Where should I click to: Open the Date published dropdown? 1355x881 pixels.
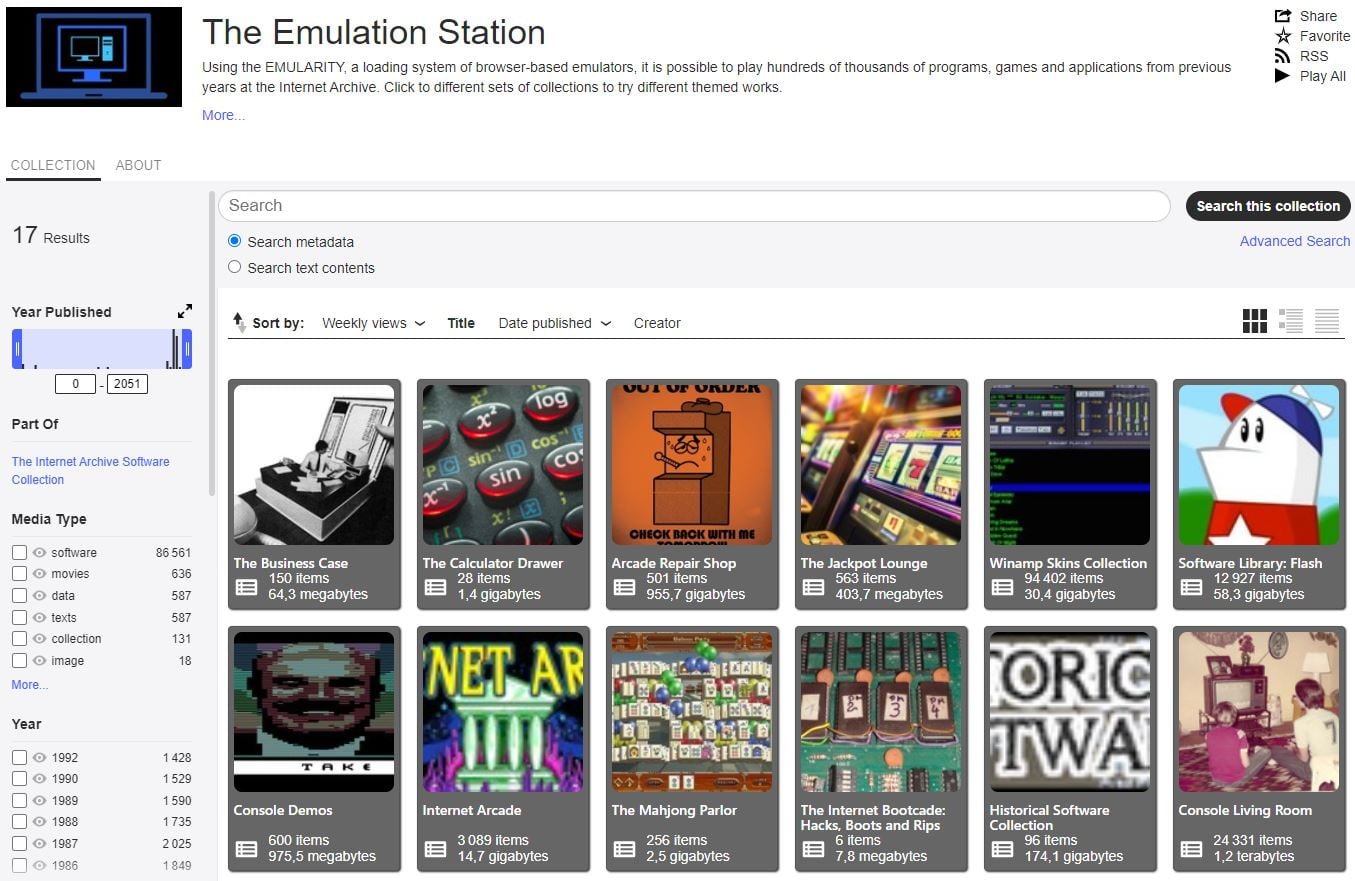coord(555,323)
